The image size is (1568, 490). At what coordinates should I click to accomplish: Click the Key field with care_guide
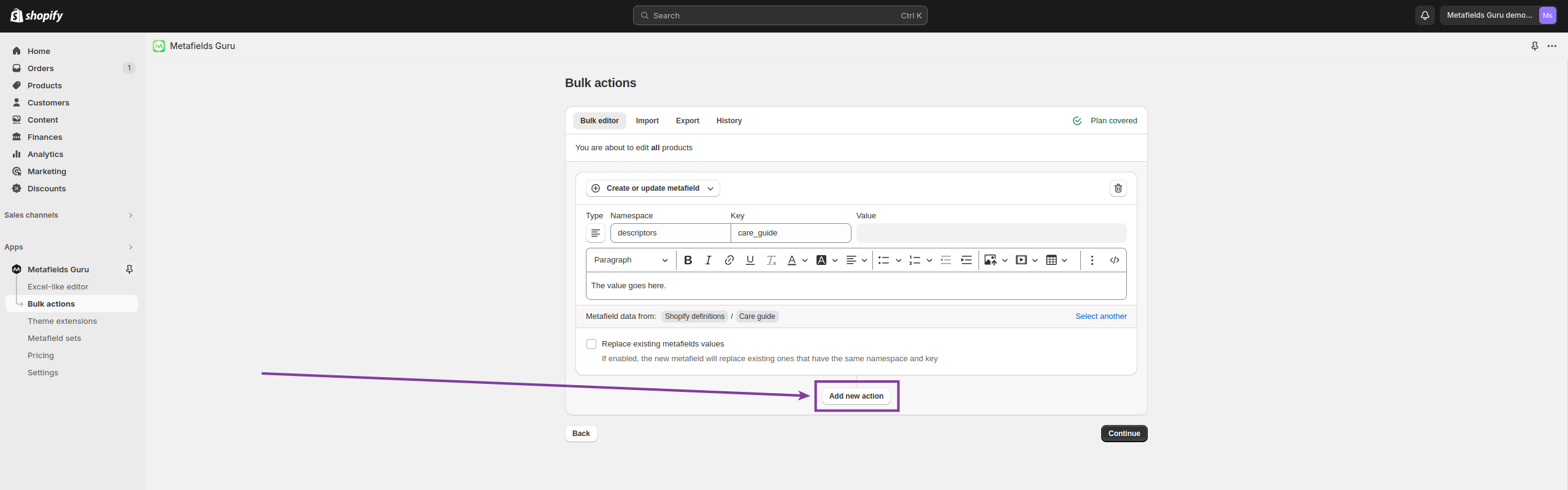tap(791, 233)
